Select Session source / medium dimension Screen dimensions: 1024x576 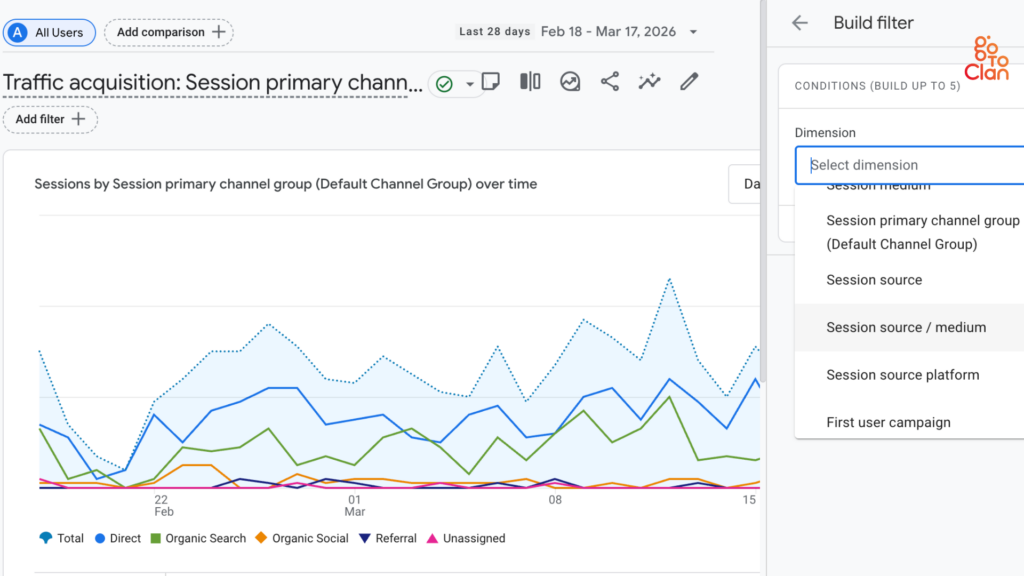pyautogui.click(x=906, y=327)
